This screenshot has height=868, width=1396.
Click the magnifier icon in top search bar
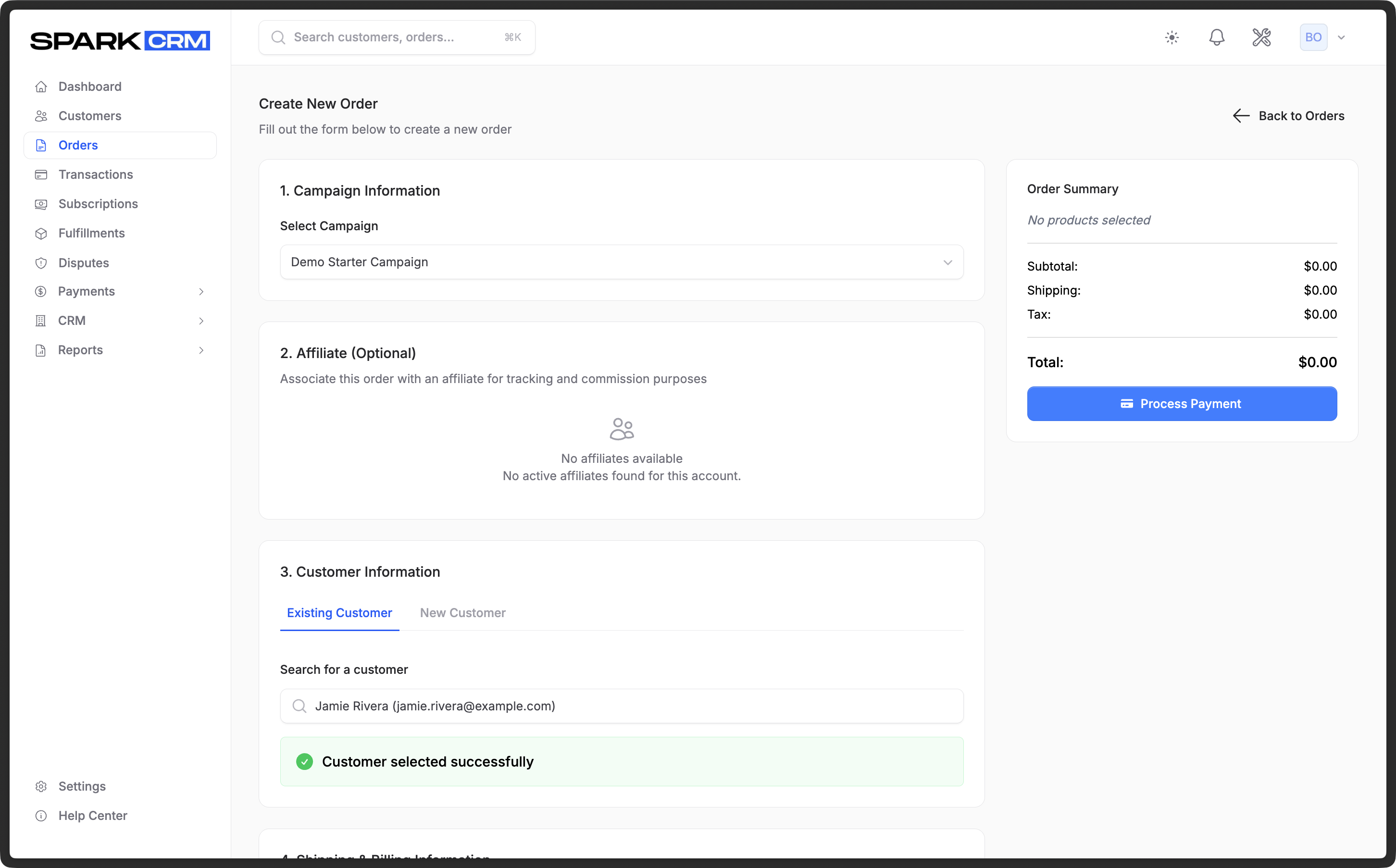pos(278,37)
